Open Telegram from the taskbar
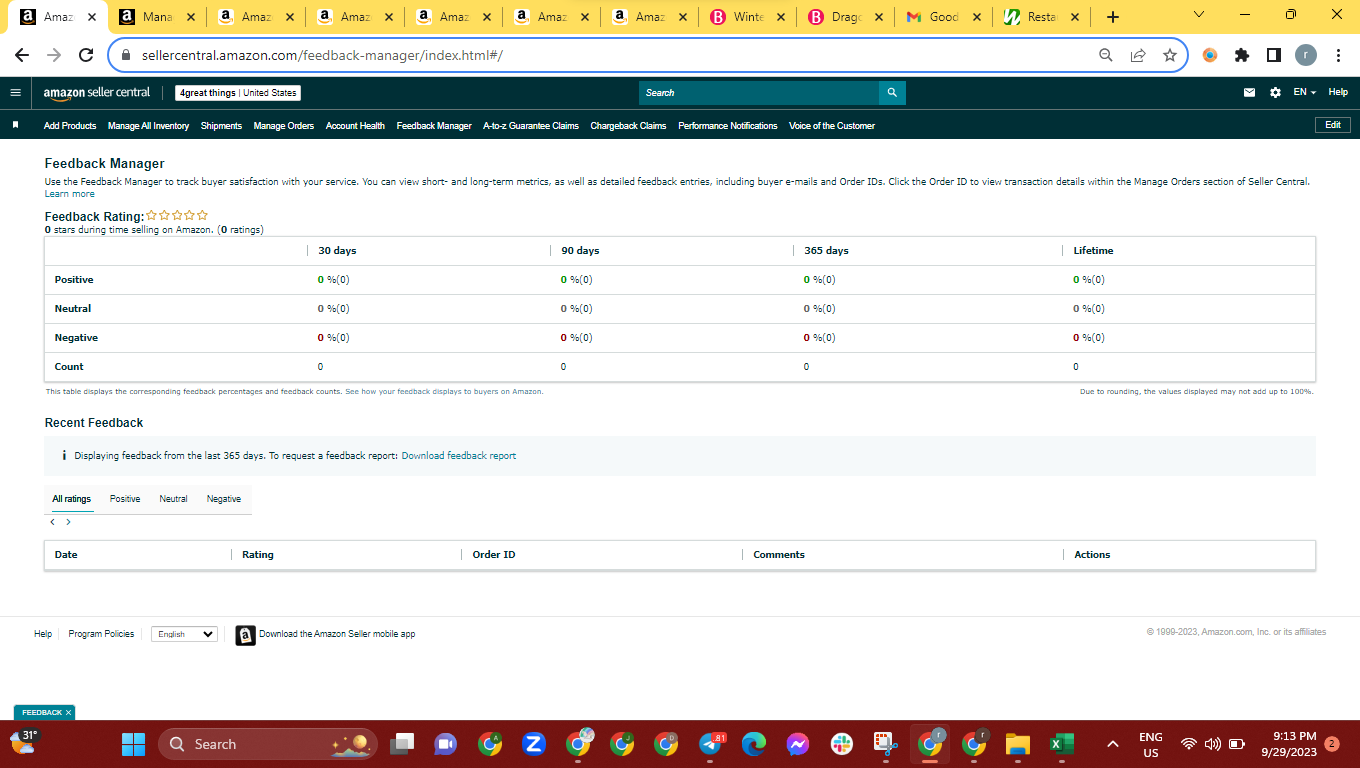Screen dimensions: 1360x768 (711, 744)
